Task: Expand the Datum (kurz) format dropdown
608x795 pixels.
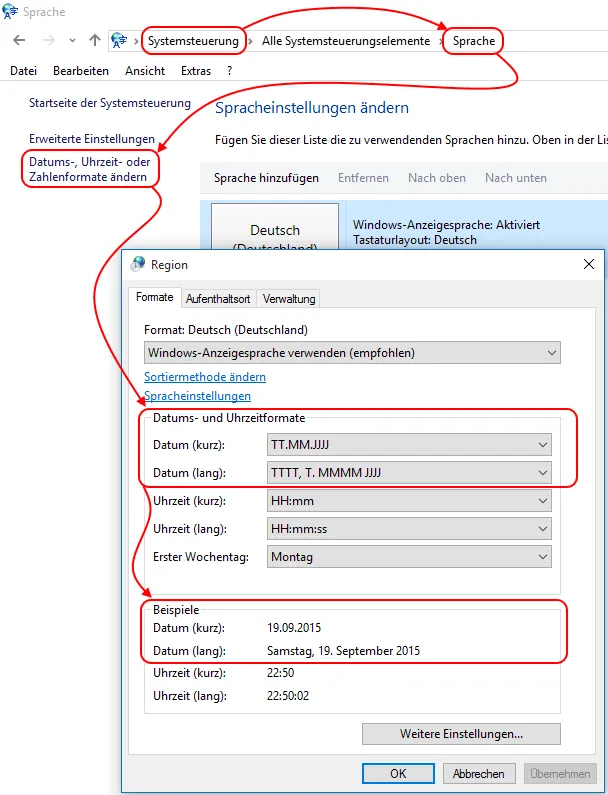Action: tap(409, 445)
